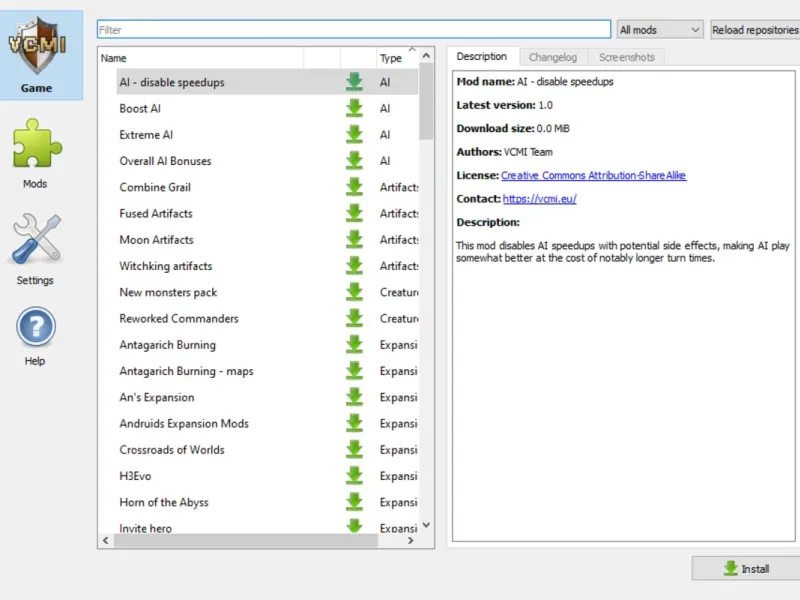
Task: Click download arrow for Extreme AI
Action: [354, 134]
